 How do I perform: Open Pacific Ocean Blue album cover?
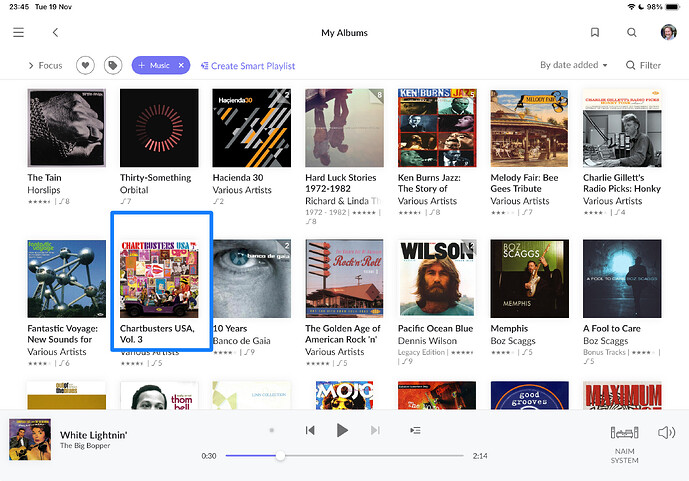[x=437, y=278]
